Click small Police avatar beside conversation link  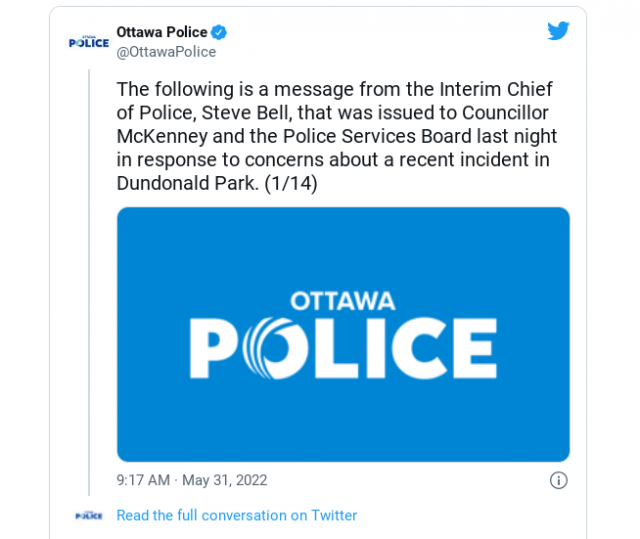click(89, 516)
